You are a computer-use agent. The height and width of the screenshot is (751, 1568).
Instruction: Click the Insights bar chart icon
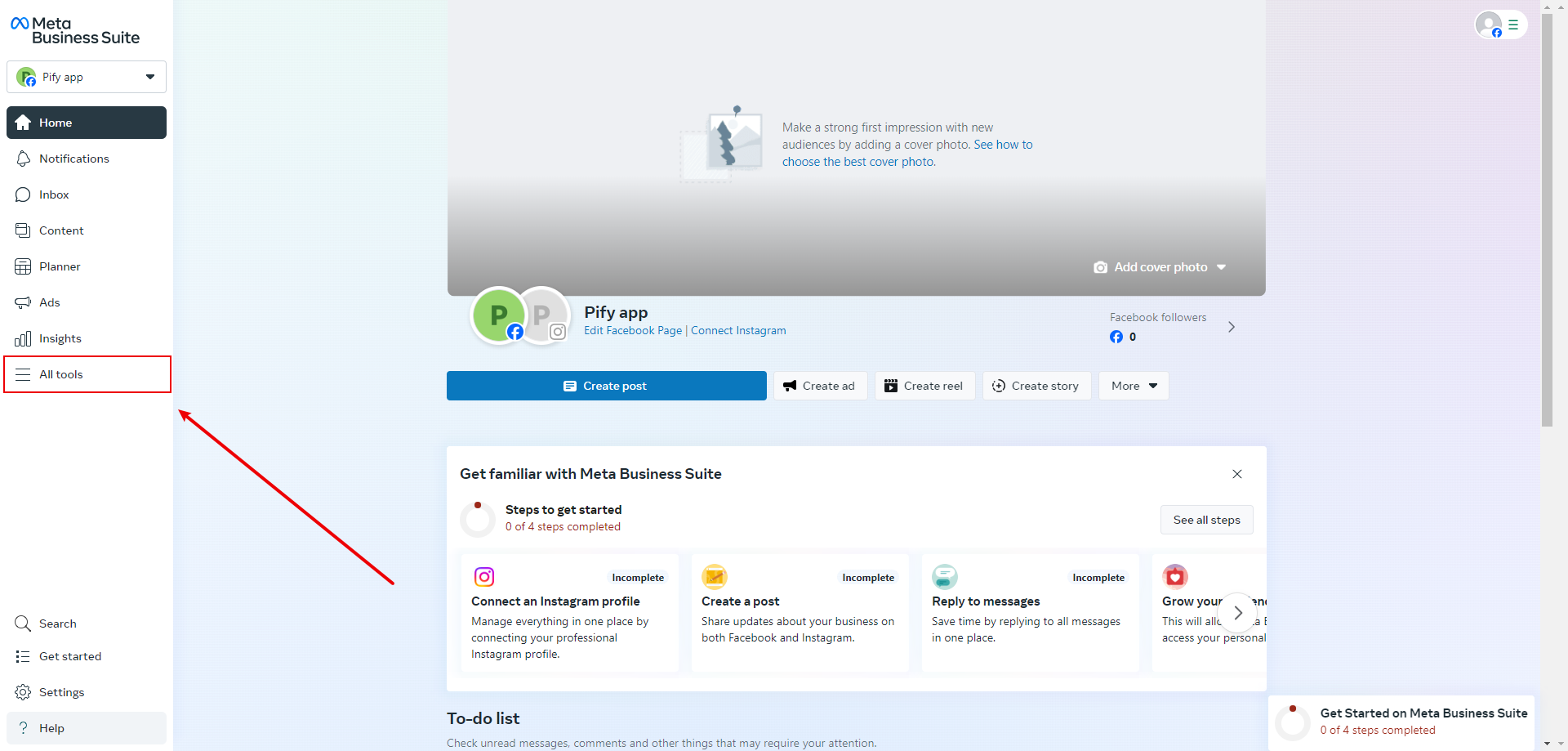point(23,338)
